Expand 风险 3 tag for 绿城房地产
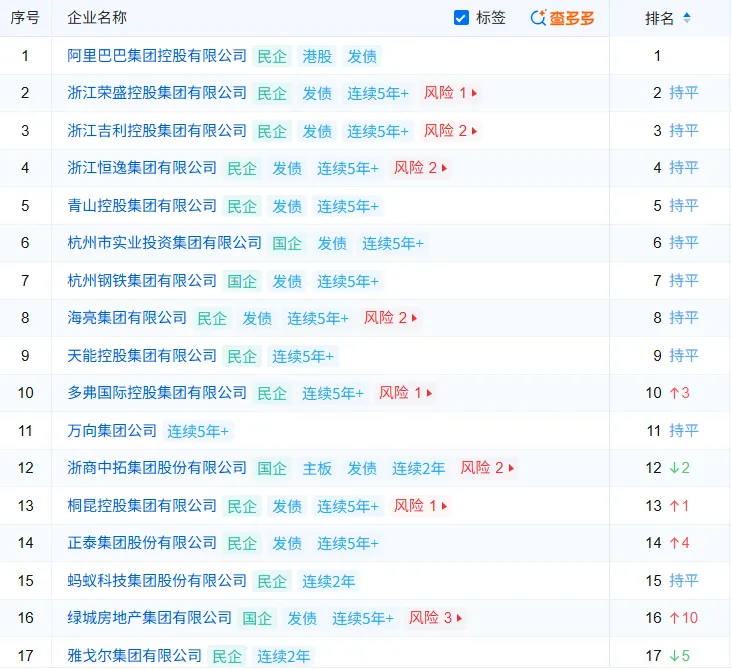 [436, 618]
